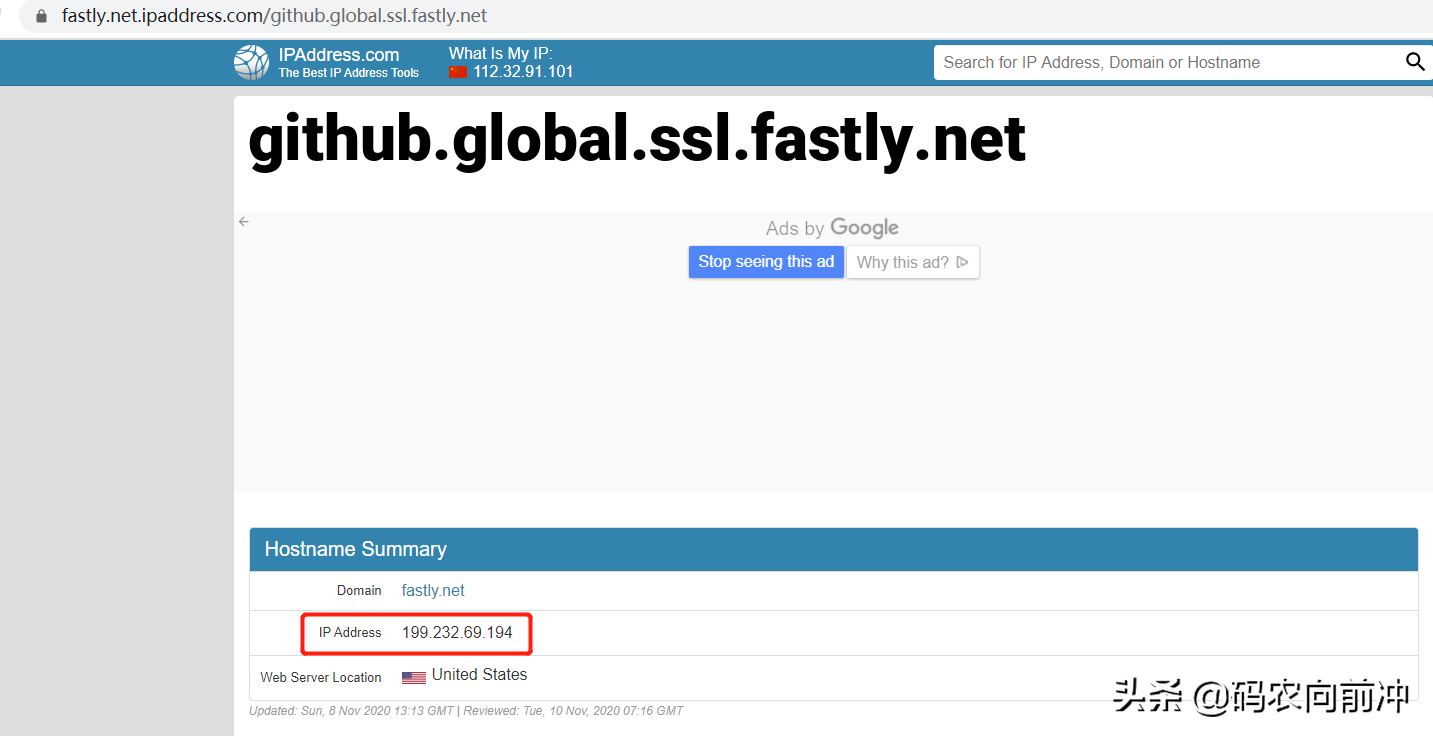Click the search magnifier icon
Screen dimensions: 1433x736
(1415, 62)
